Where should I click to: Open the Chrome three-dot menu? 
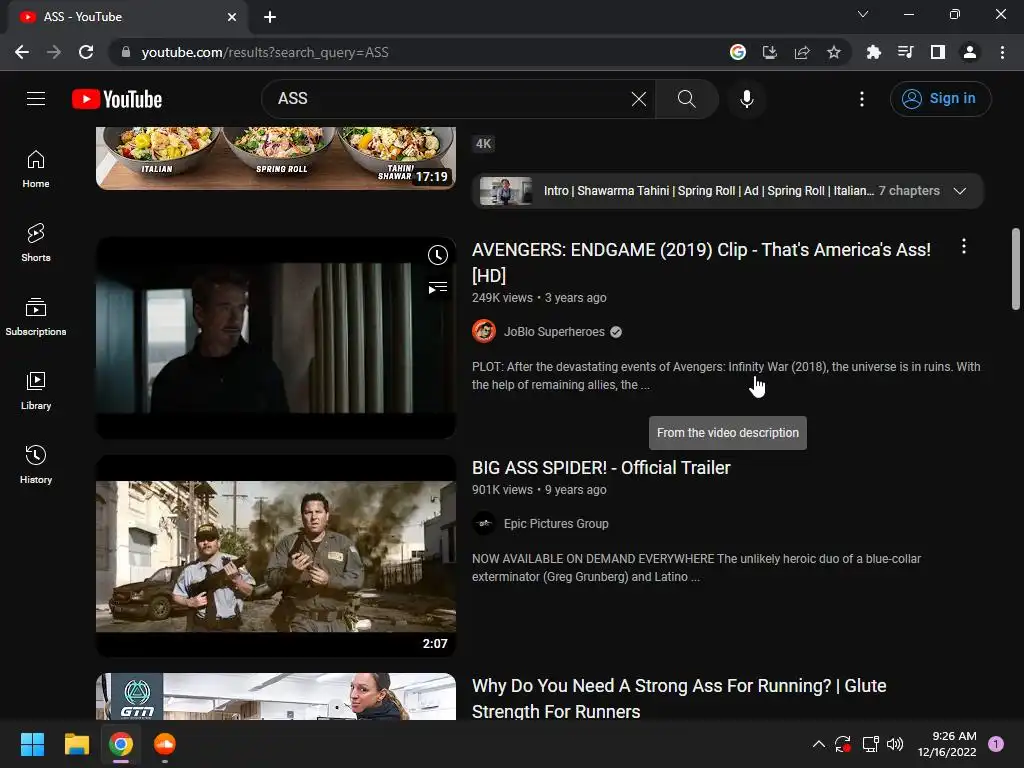[x=1002, y=52]
